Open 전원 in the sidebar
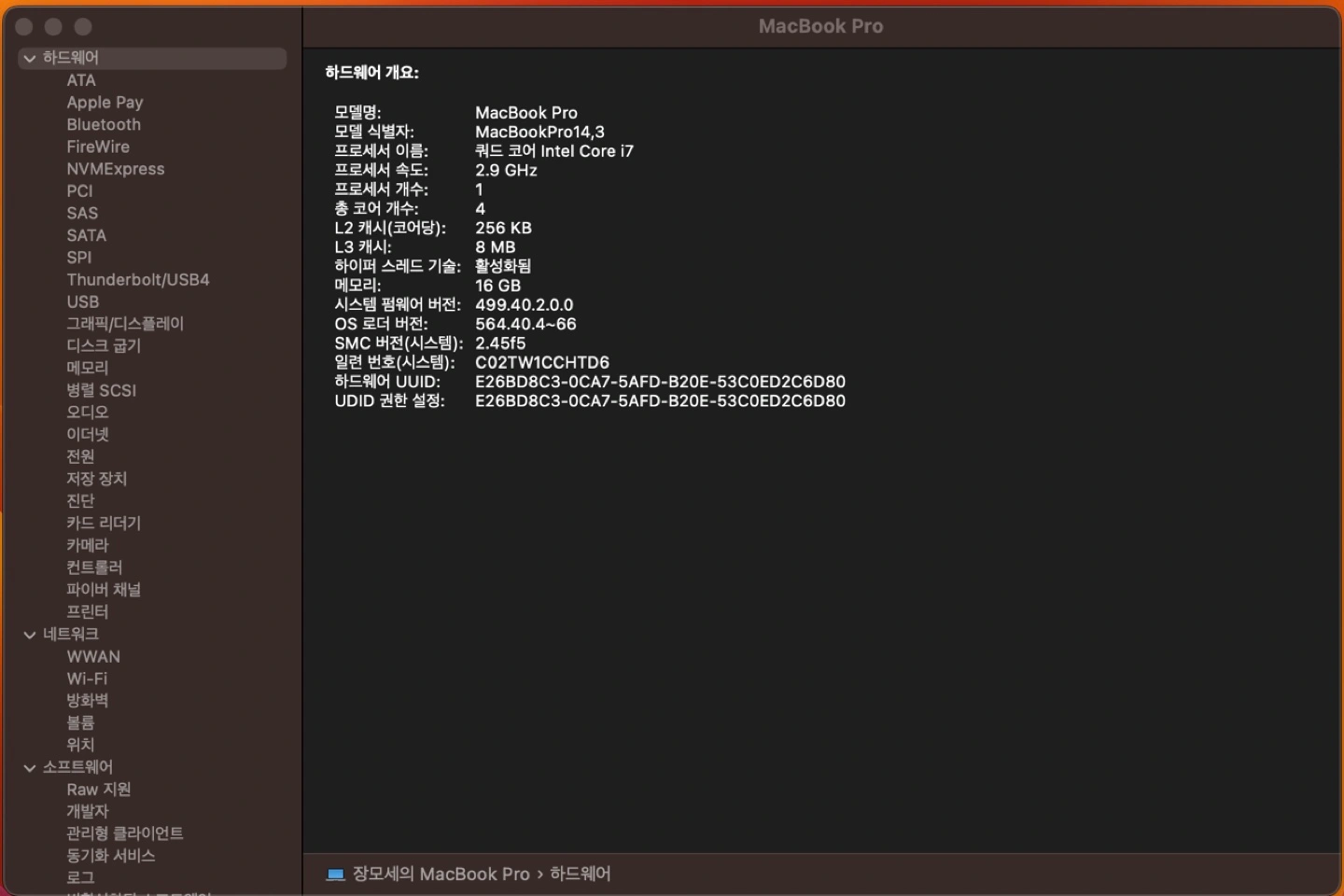This screenshot has width=1344, height=896. (x=80, y=457)
